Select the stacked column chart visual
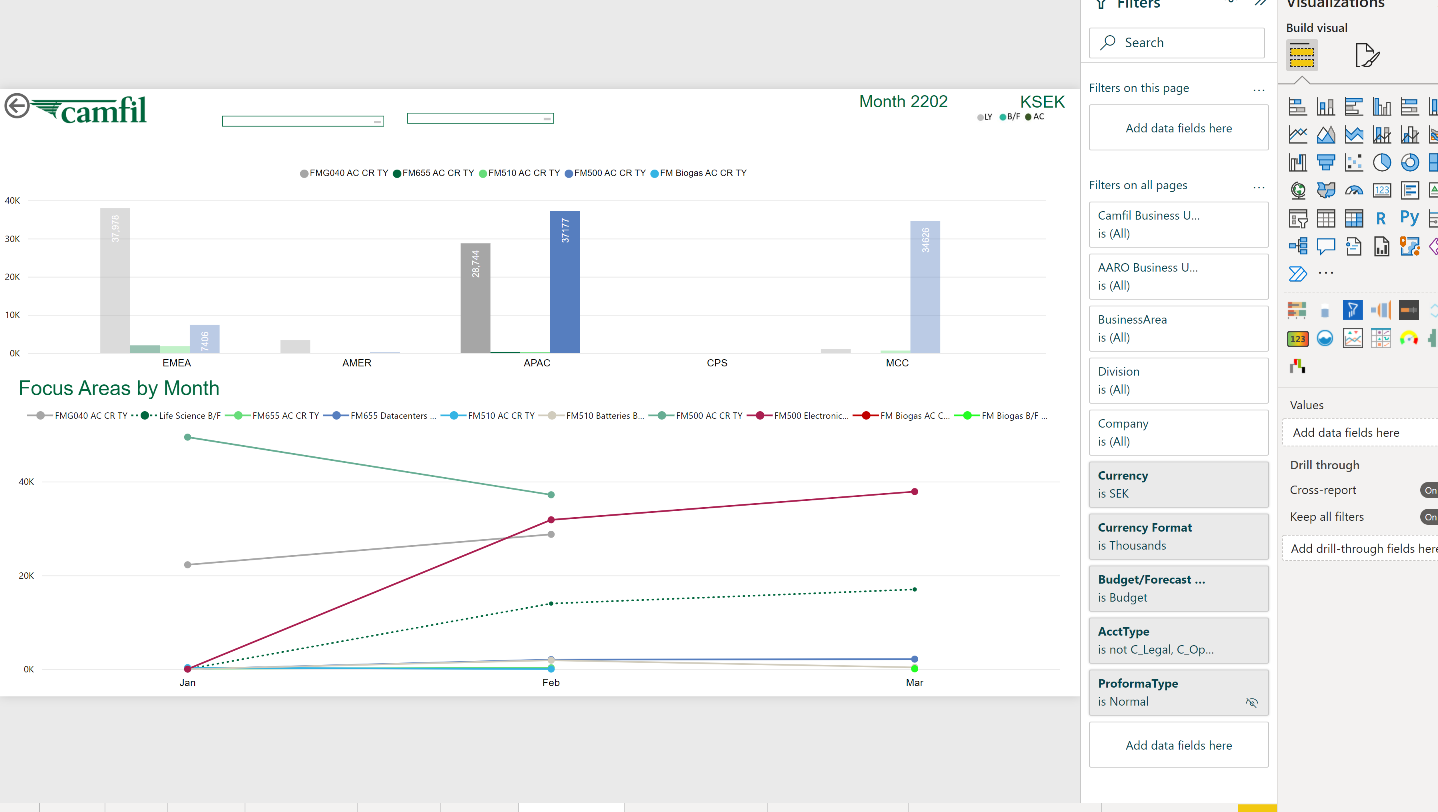The height and width of the screenshot is (812, 1438). [1326, 106]
